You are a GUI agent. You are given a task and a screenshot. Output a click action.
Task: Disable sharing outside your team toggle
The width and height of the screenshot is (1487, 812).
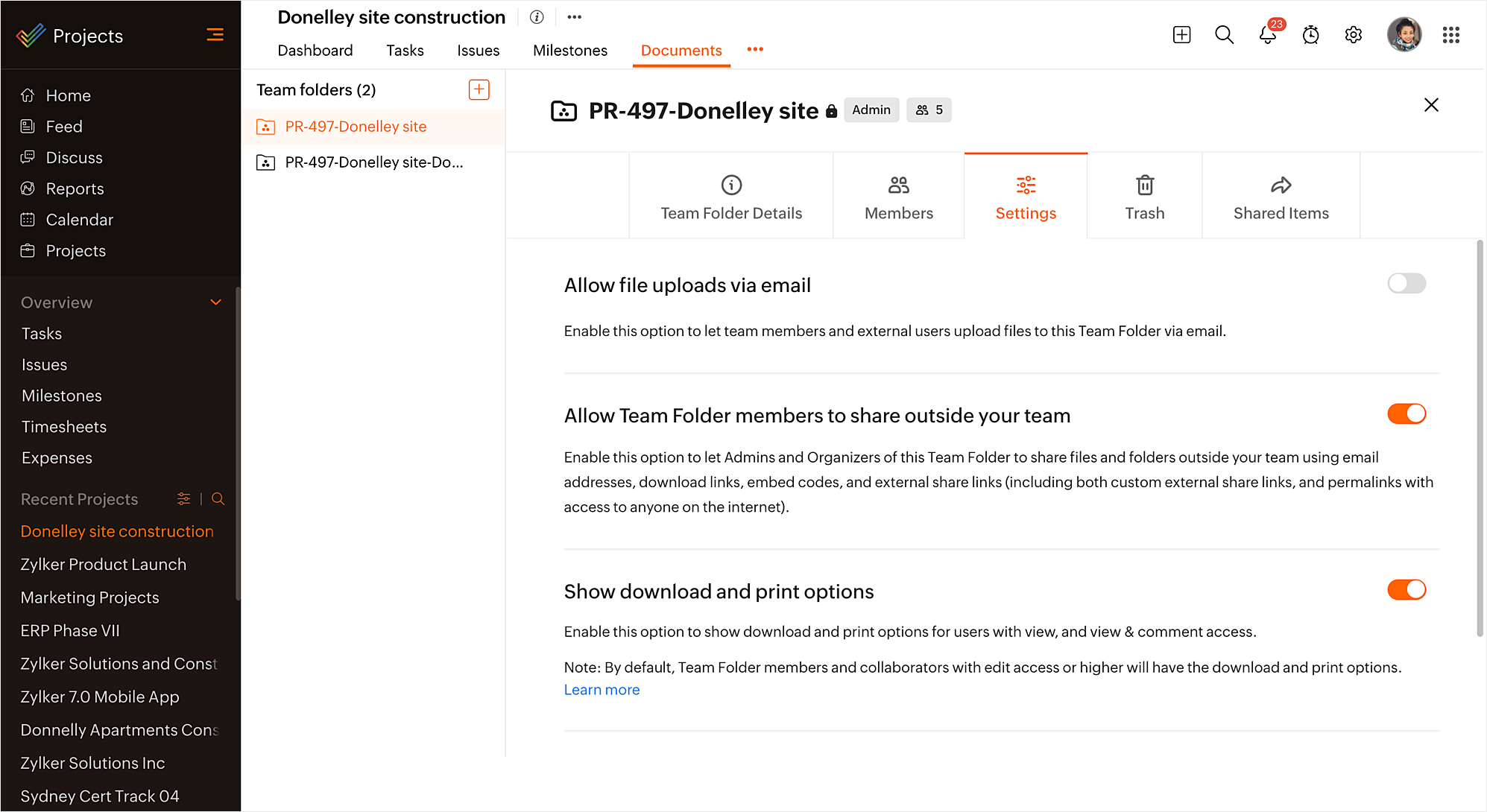point(1406,414)
